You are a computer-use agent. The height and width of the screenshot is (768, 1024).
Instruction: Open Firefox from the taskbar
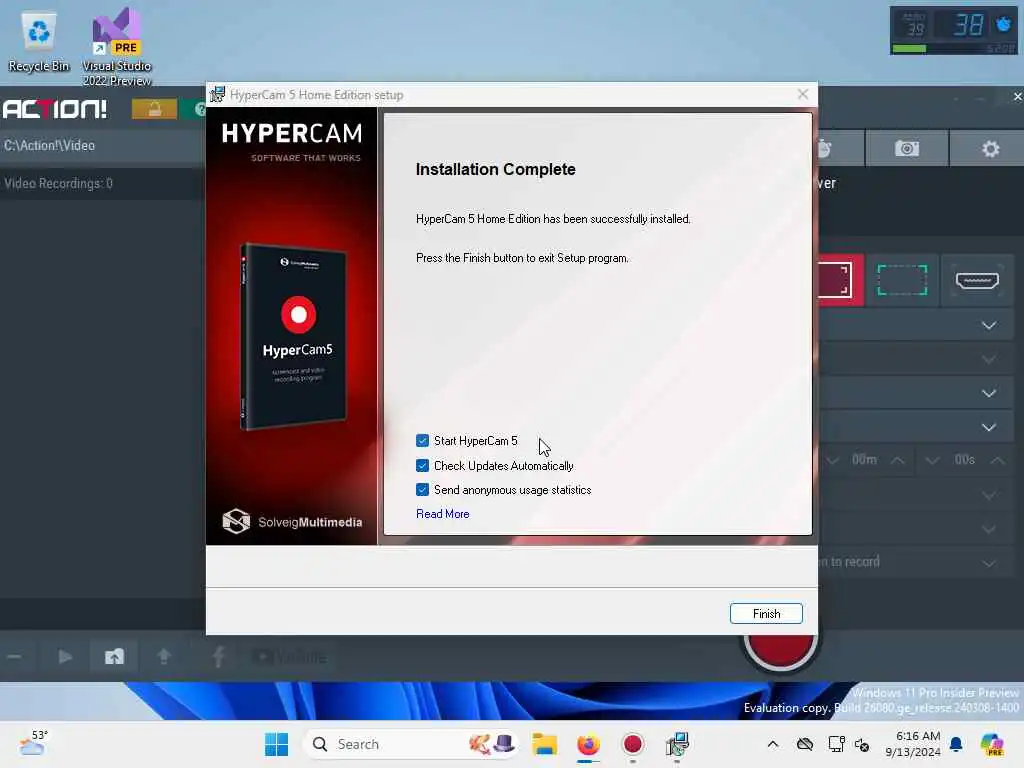click(x=588, y=744)
